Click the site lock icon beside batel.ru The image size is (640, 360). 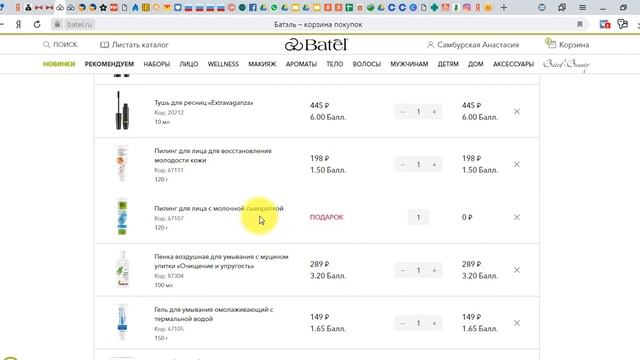click(x=58, y=24)
